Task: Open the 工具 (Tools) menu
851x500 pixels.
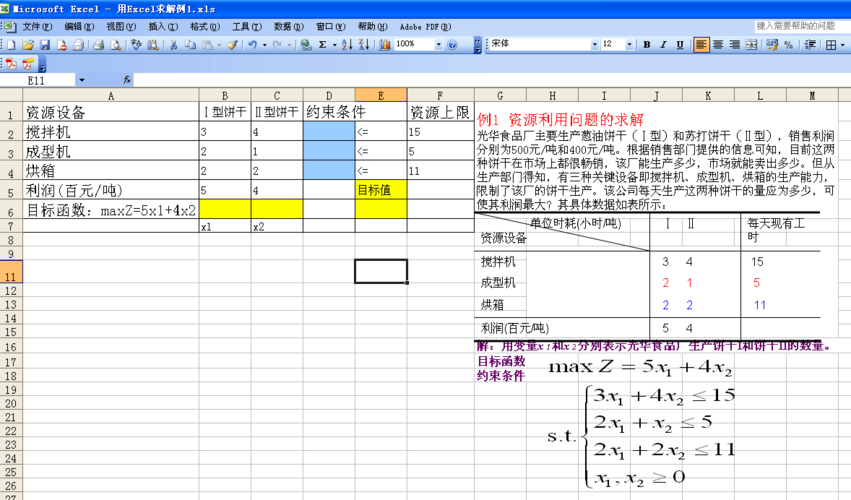Action: [x=247, y=27]
